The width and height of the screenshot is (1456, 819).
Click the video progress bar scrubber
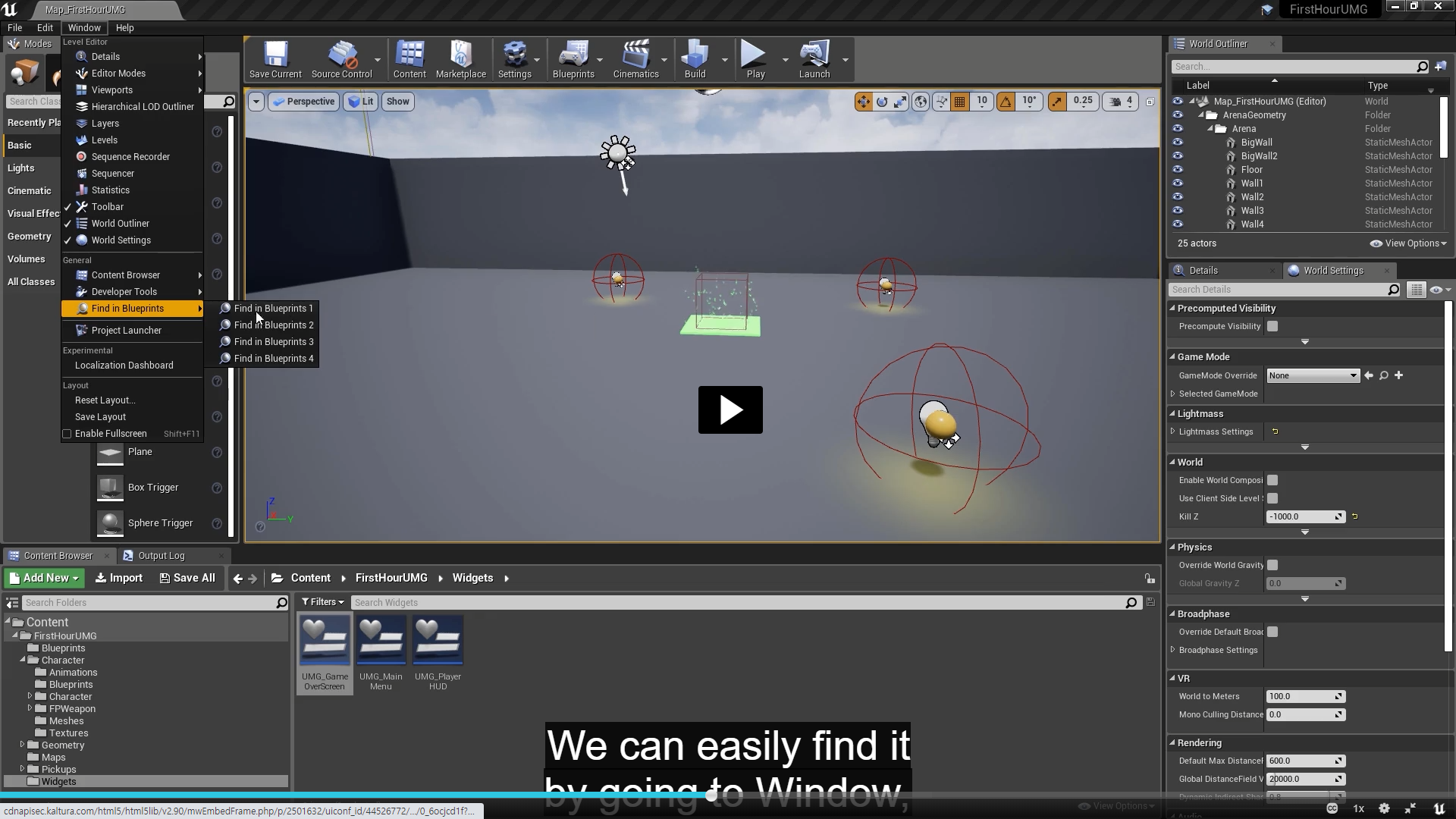[711, 795]
